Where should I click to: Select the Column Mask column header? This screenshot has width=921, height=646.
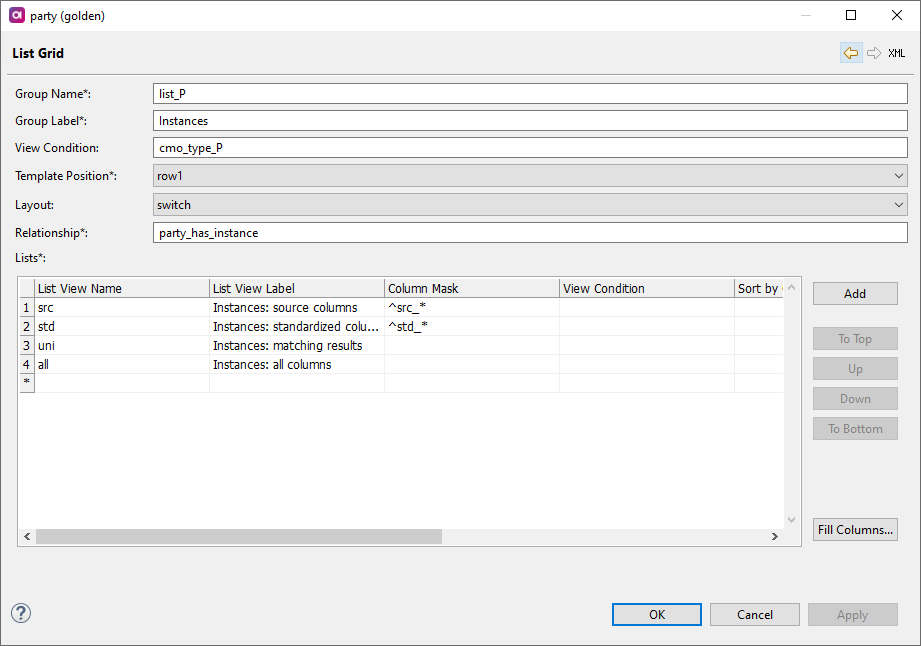point(471,289)
